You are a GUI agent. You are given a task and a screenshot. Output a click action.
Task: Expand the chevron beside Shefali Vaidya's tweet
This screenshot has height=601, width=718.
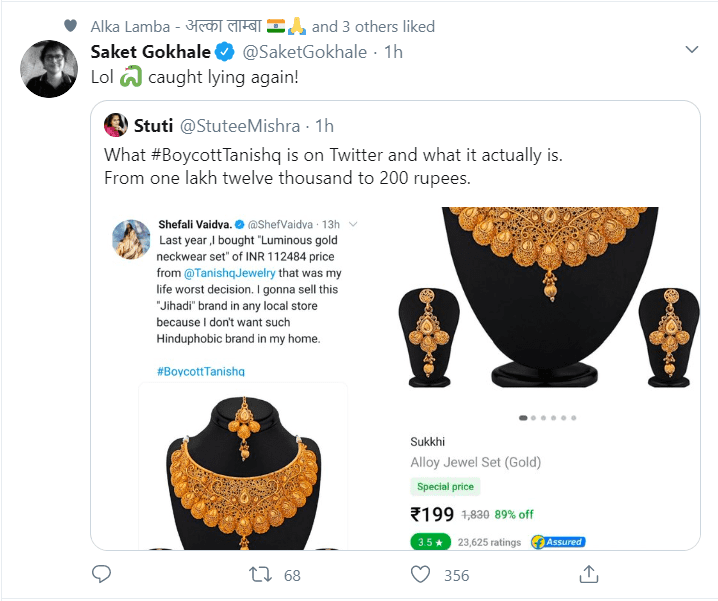[x=353, y=224]
